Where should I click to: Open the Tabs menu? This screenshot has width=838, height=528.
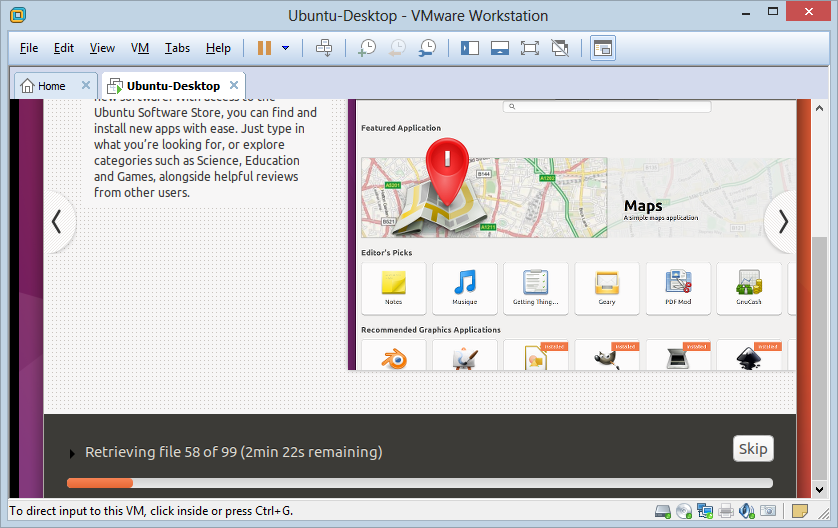pos(177,48)
